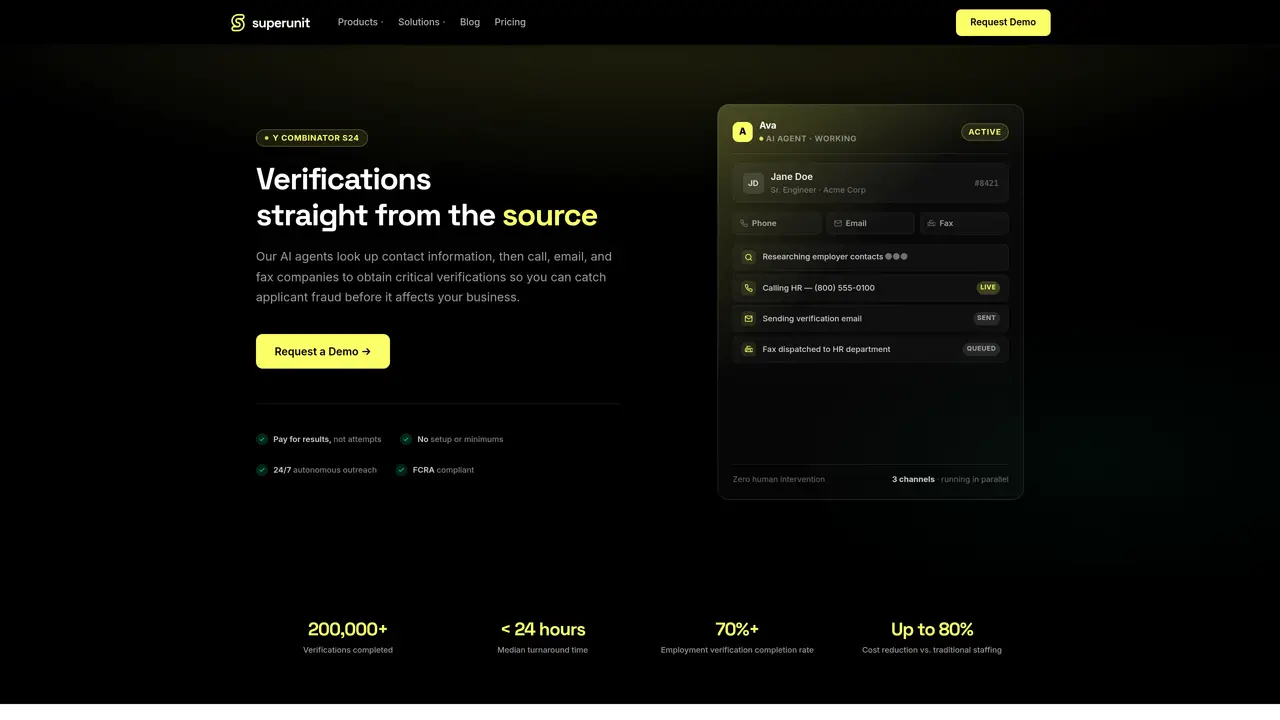Viewport: 1280px width, 720px height.
Task: Expand the Solutions dropdown menu
Action: [422, 22]
